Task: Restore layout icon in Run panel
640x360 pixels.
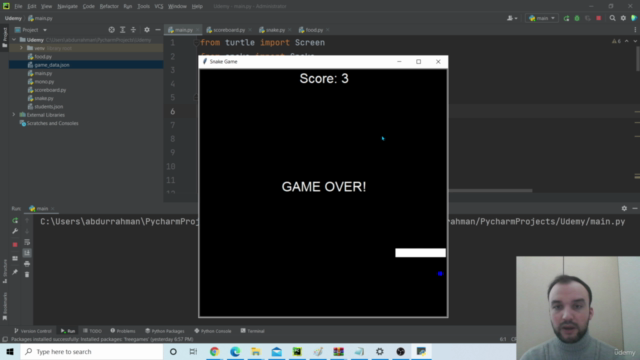Action: 15,258
